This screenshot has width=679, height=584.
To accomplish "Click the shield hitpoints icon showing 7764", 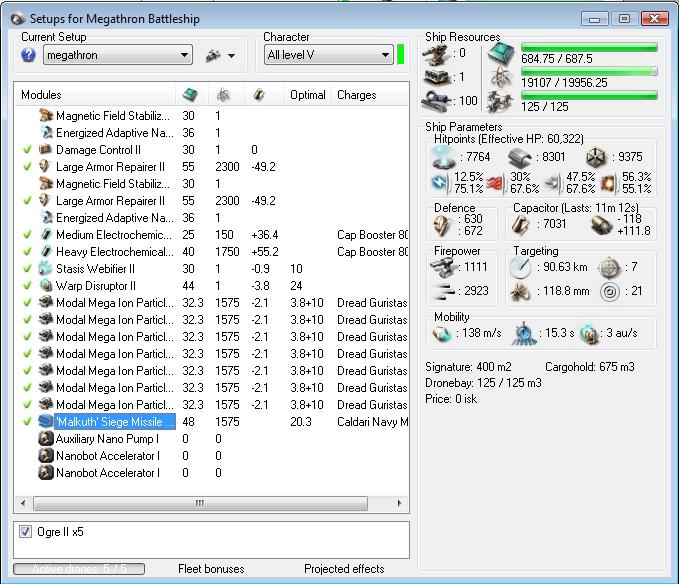I will 444,157.
